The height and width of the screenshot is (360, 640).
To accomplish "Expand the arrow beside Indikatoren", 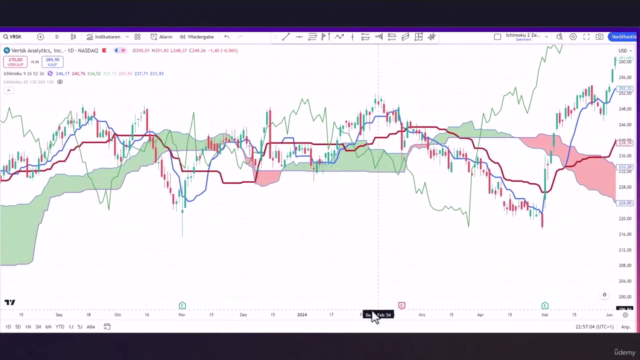I will coord(127,37).
